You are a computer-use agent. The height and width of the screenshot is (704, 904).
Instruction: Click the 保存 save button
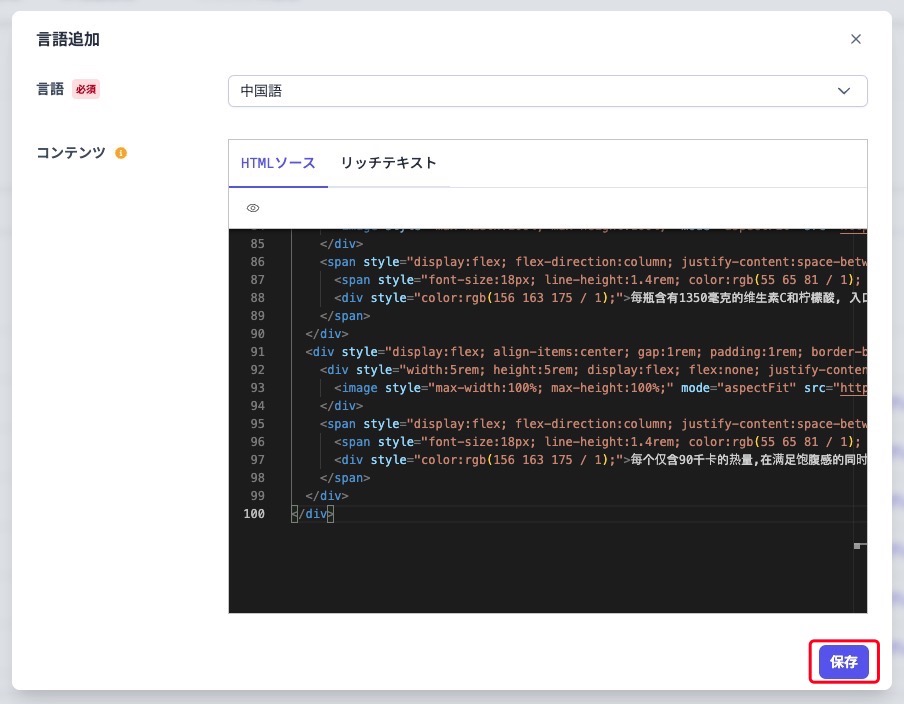point(843,662)
